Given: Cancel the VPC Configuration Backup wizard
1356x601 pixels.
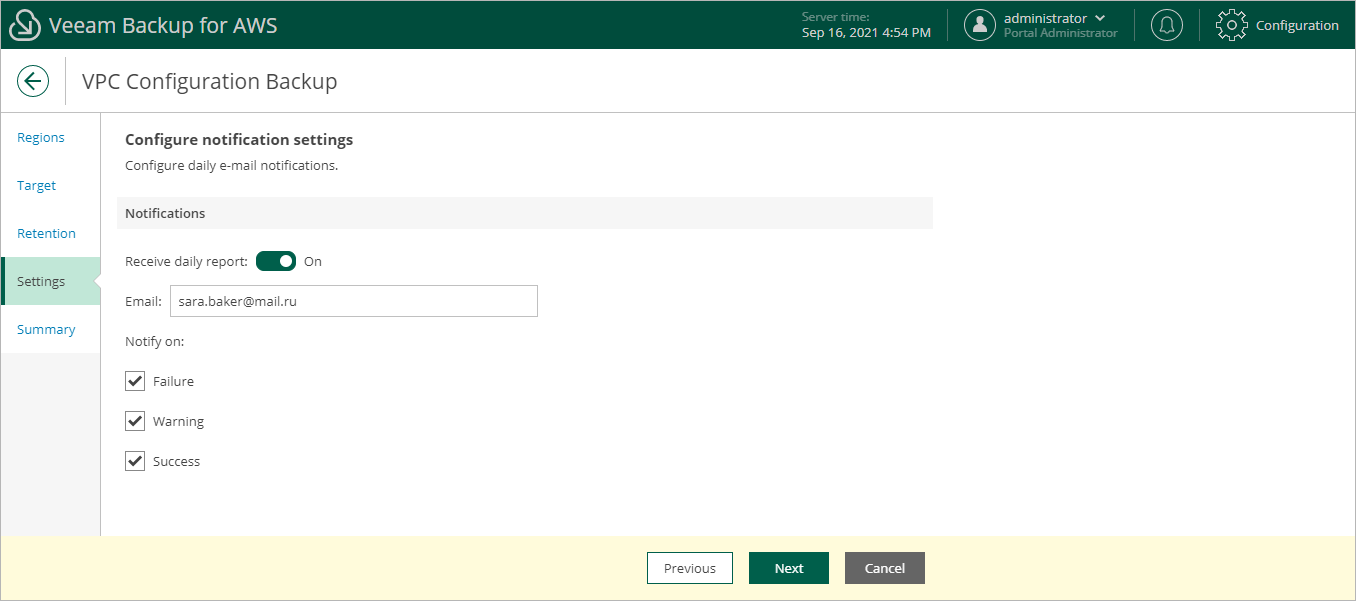Looking at the screenshot, I should [884, 568].
